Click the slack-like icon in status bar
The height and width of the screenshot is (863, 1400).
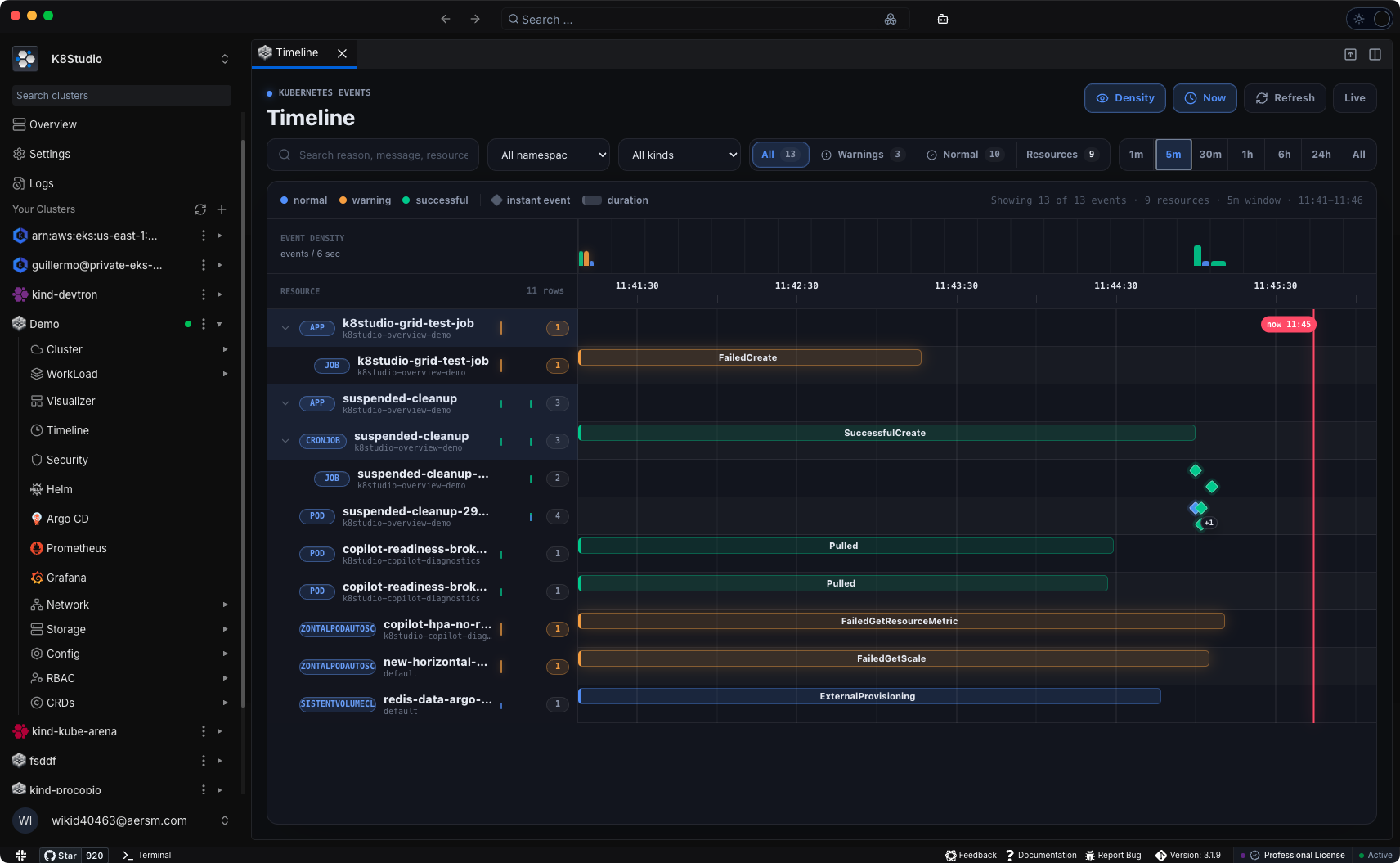(21, 855)
